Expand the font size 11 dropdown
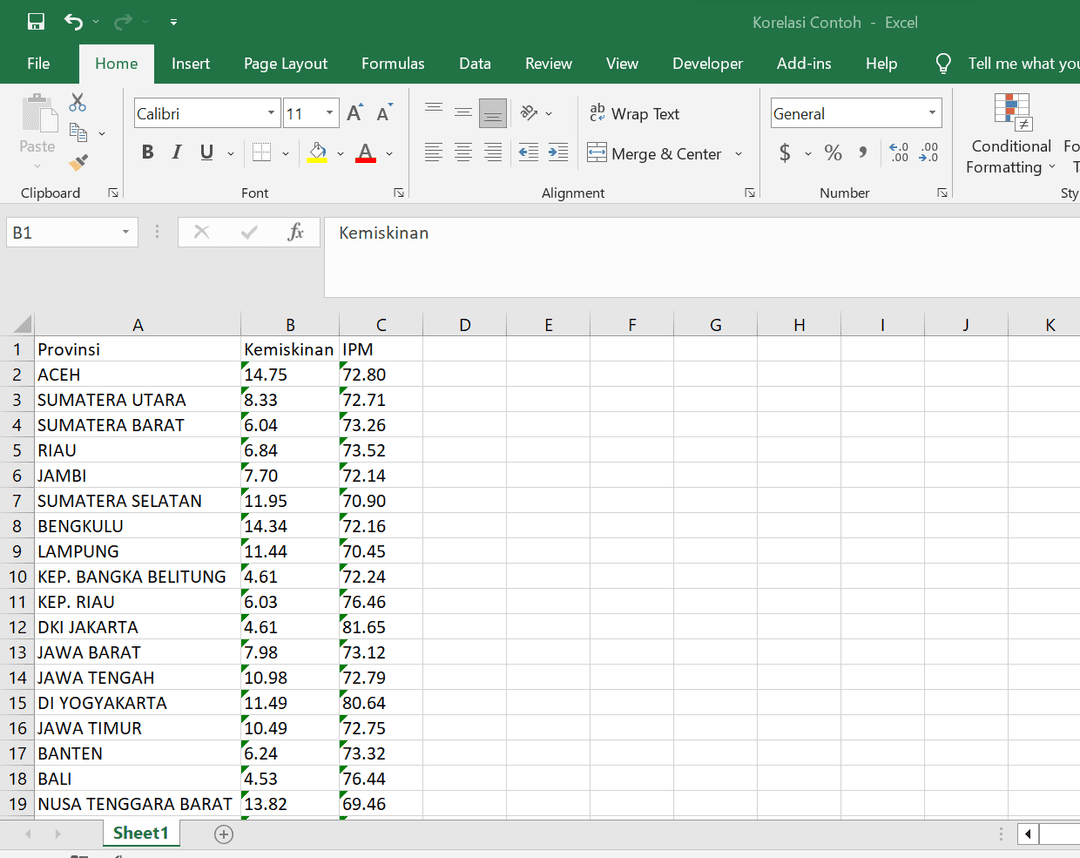This screenshot has height=858, width=1080. pos(329,113)
